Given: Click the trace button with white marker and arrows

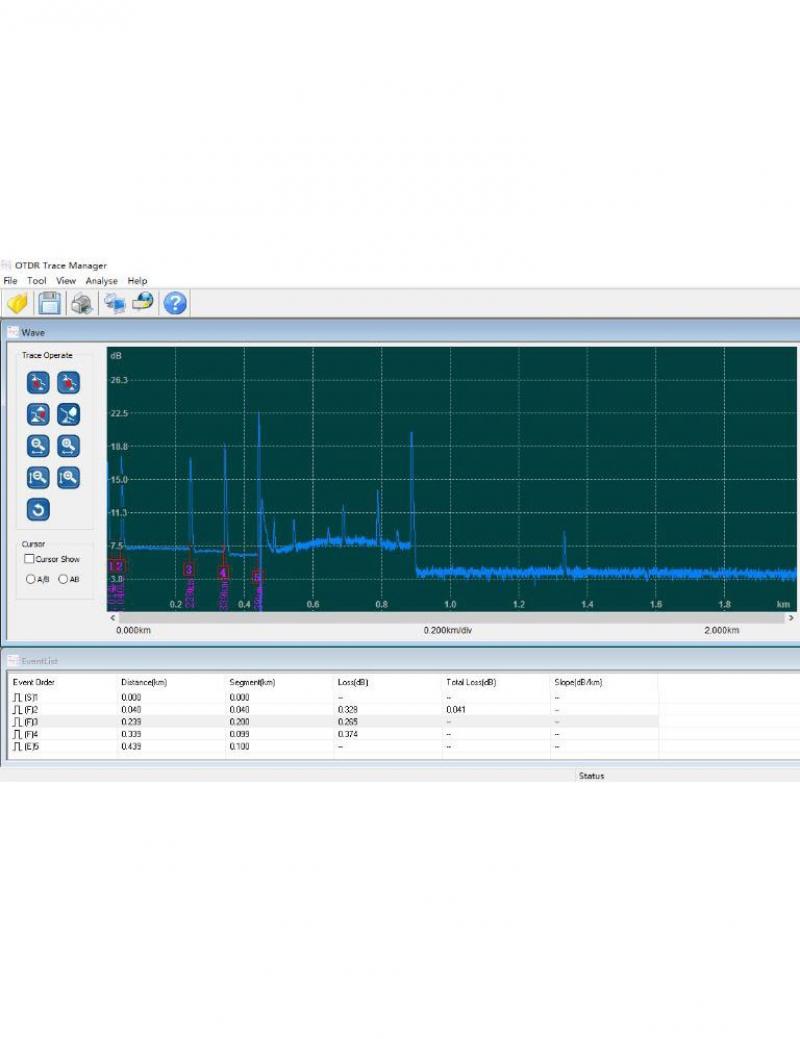Looking at the screenshot, I should (68, 414).
